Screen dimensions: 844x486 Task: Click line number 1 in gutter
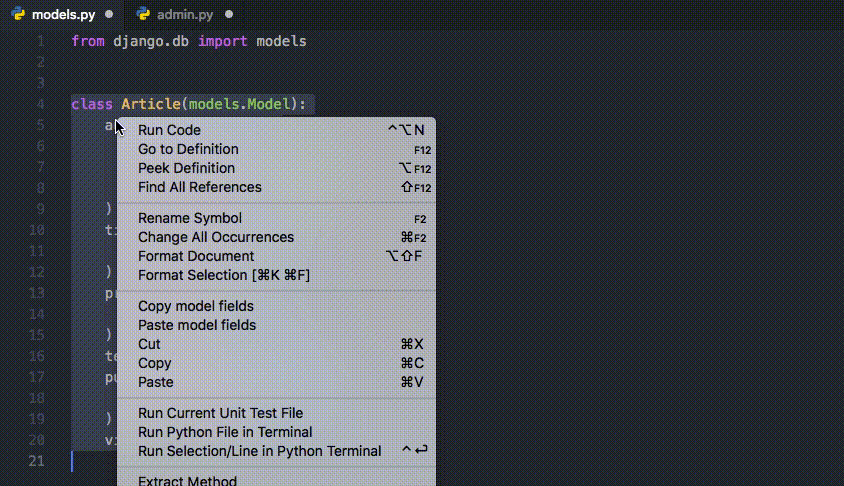pyautogui.click(x=40, y=41)
